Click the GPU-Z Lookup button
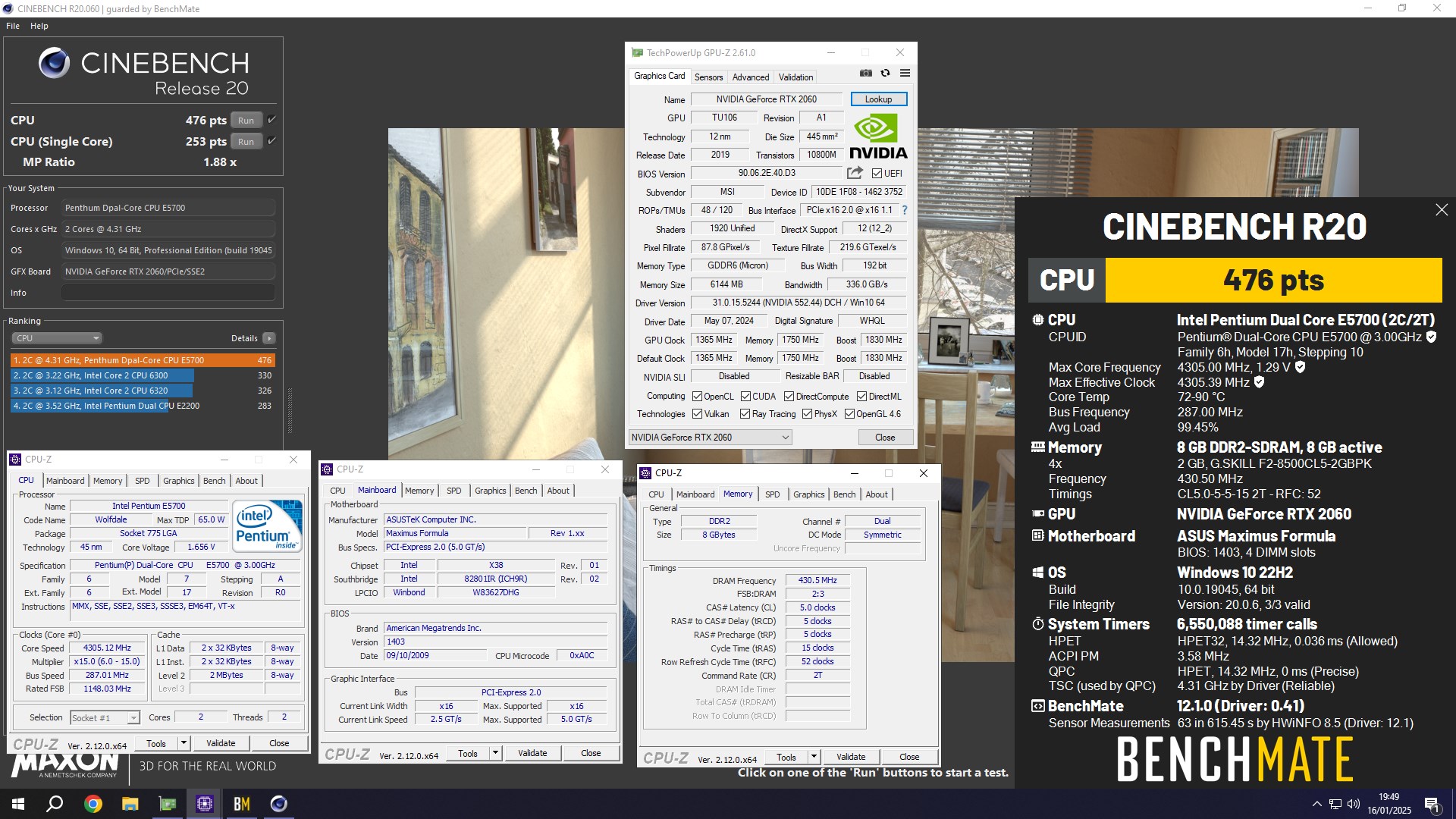The height and width of the screenshot is (819, 1456). coord(878,99)
